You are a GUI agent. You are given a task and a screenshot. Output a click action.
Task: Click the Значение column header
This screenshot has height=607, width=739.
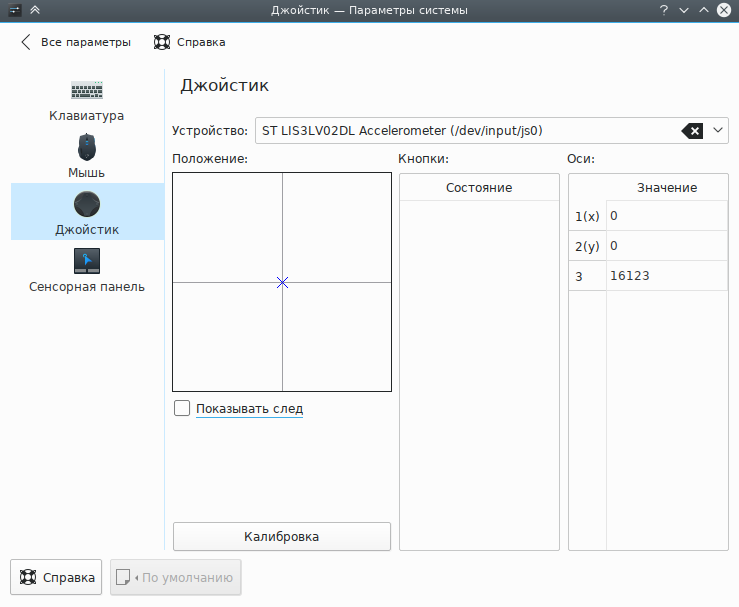click(x=667, y=188)
